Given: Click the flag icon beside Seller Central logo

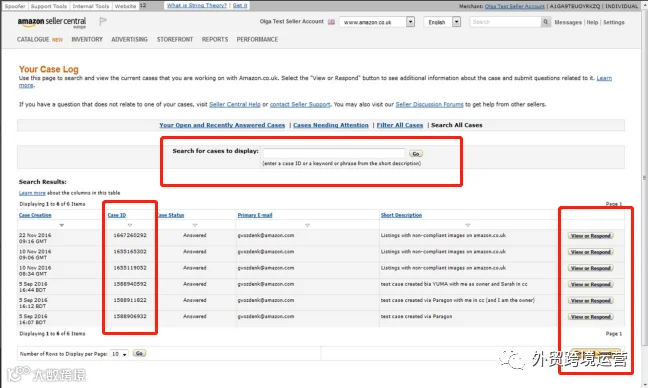Looking at the screenshot, I should pyautogui.click(x=103, y=21).
